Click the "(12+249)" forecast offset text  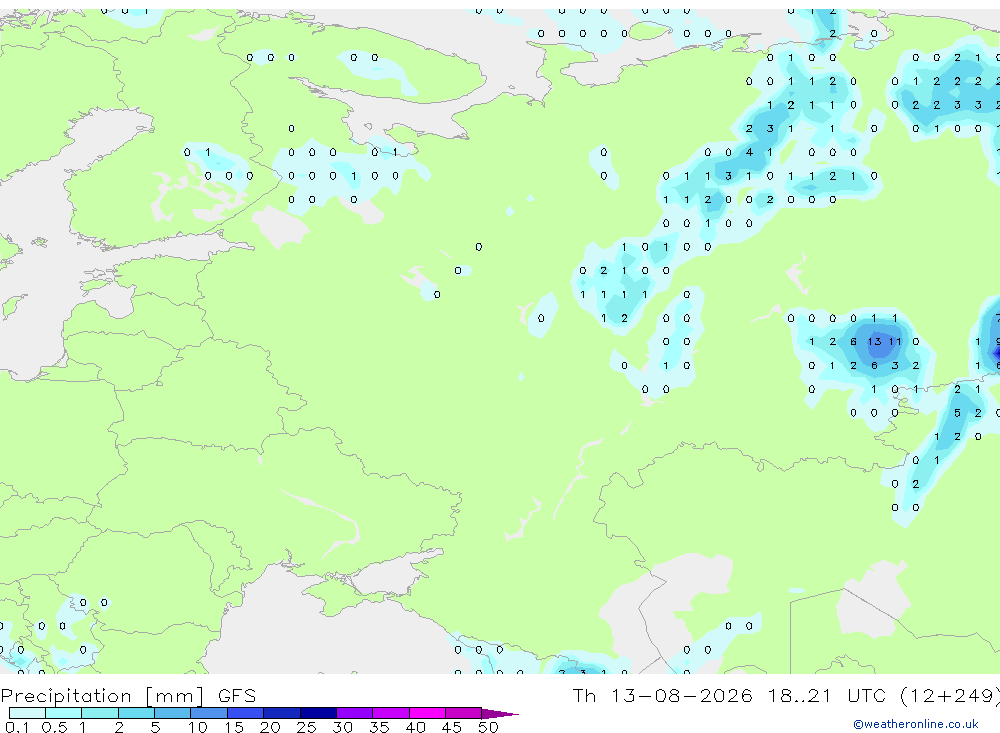[950, 695]
